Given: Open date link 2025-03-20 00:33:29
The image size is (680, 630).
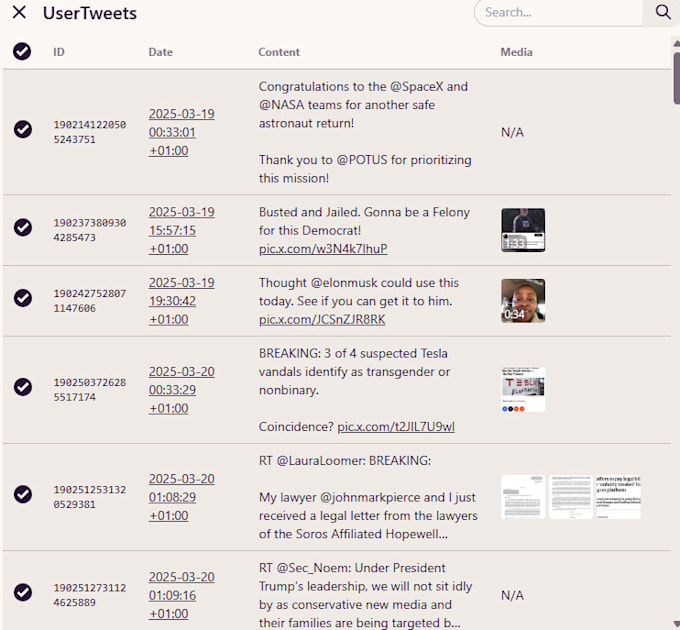Looking at the screenshot, I should 181,390.
